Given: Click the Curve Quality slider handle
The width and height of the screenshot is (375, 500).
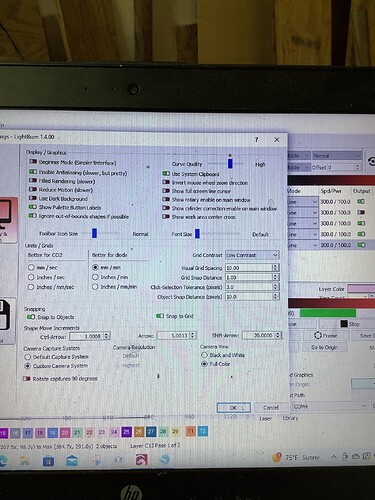Looking at the screenshot, I should click(230, 163).
